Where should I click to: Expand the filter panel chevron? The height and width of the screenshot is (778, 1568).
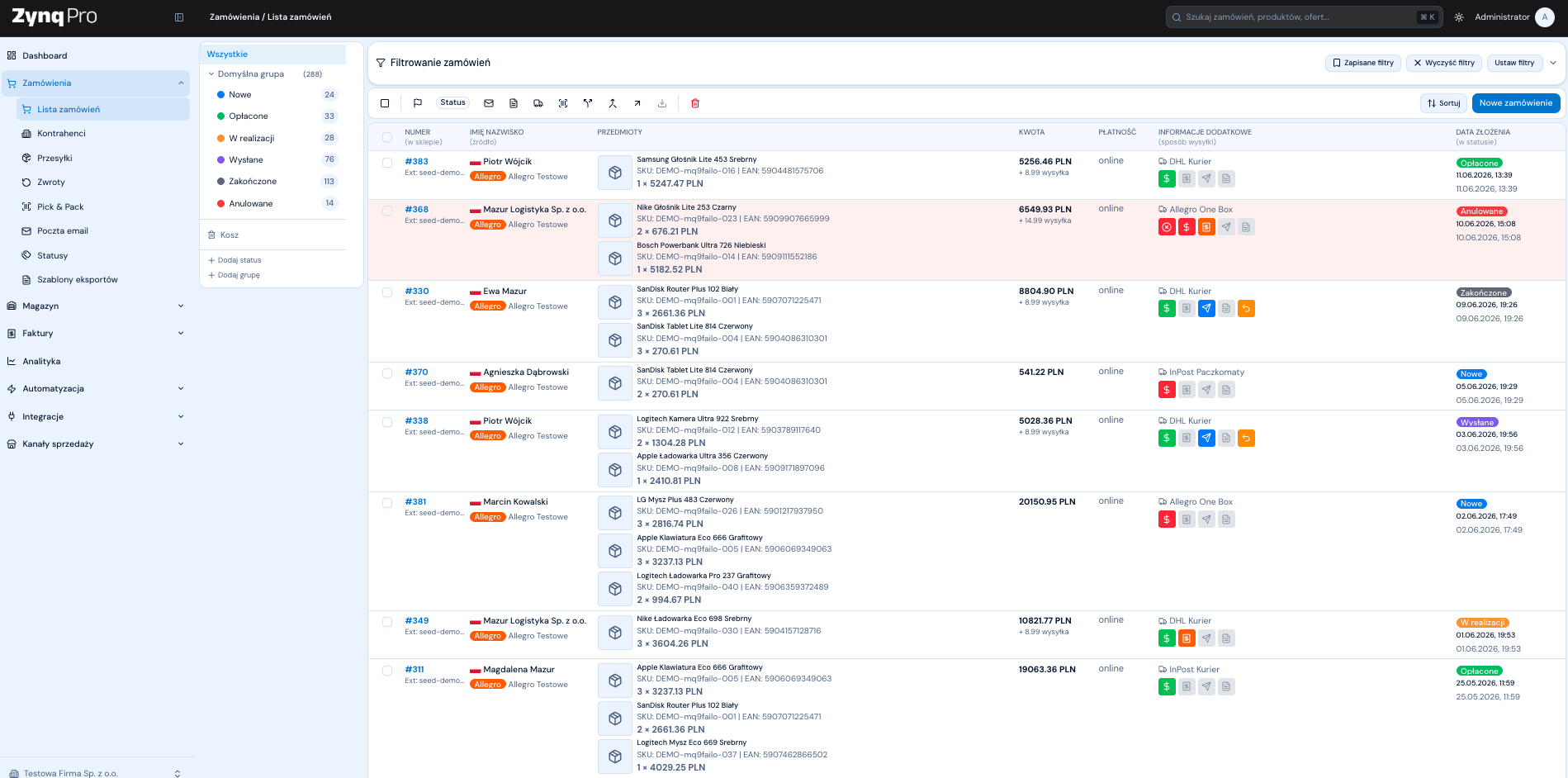pos(1553,63)
